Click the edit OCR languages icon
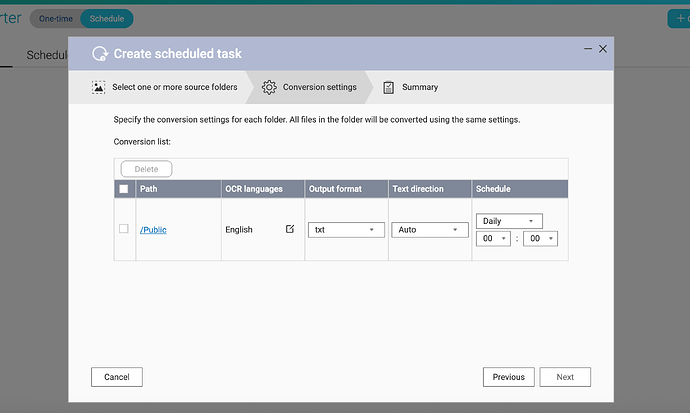 [290, 229]
